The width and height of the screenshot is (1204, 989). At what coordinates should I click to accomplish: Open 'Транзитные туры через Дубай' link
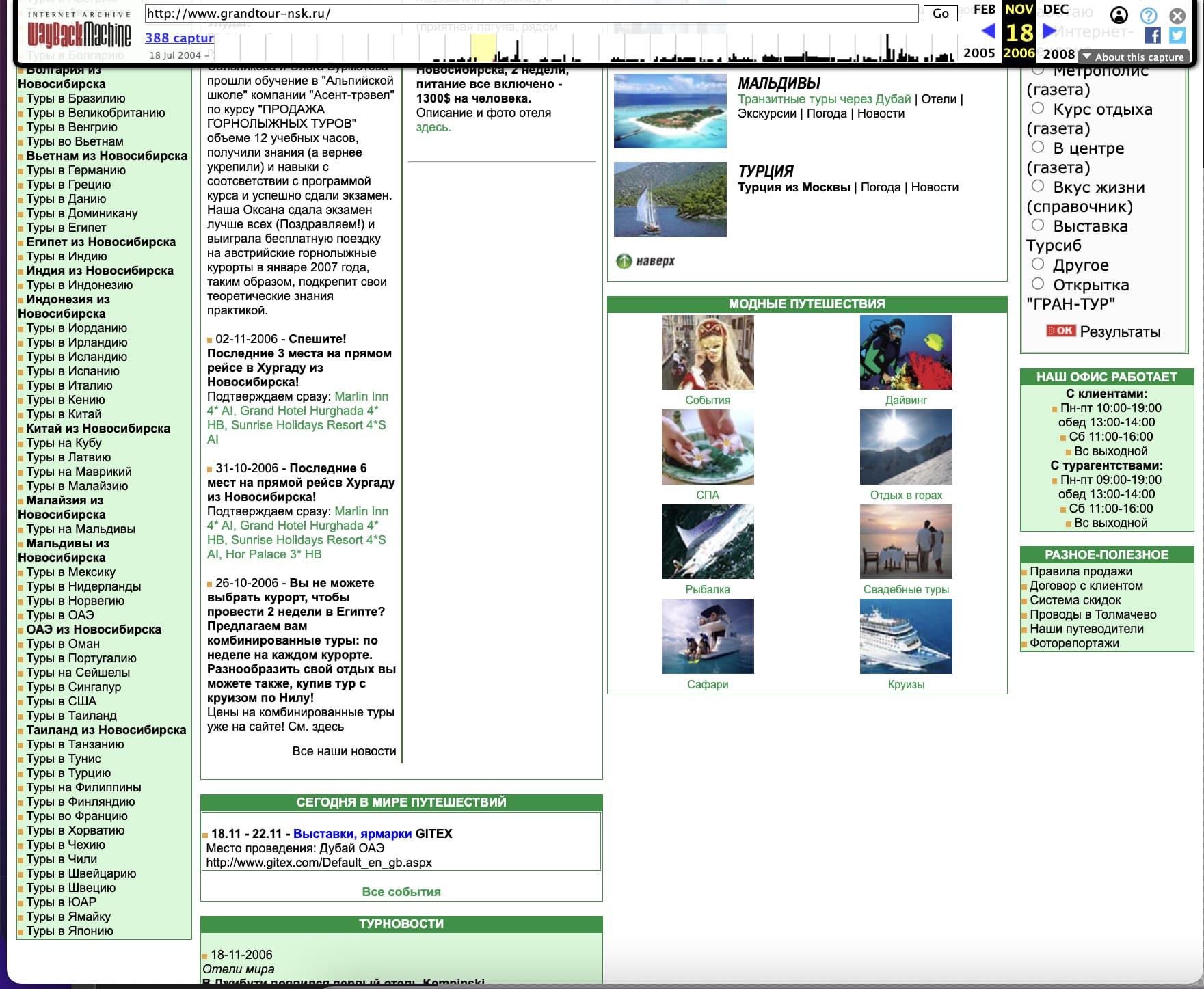tap(825, 99)
